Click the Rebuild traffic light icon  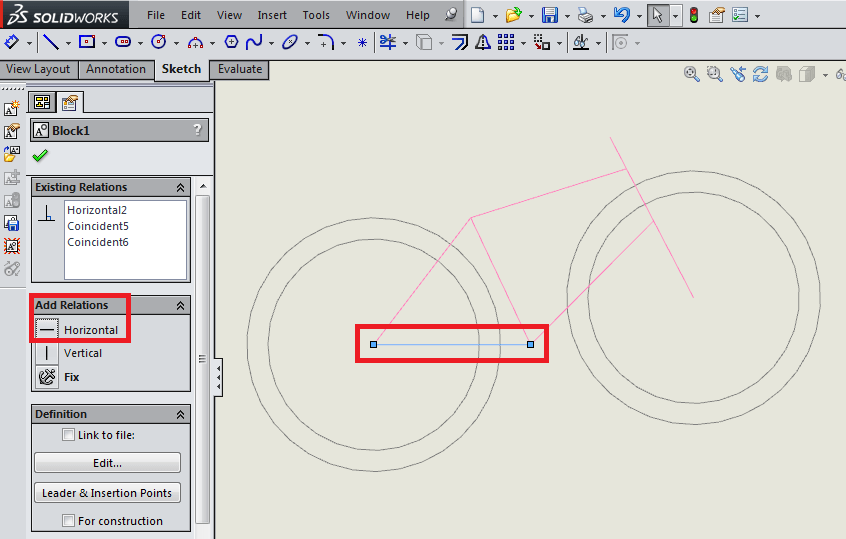click(x=693, y=15)
